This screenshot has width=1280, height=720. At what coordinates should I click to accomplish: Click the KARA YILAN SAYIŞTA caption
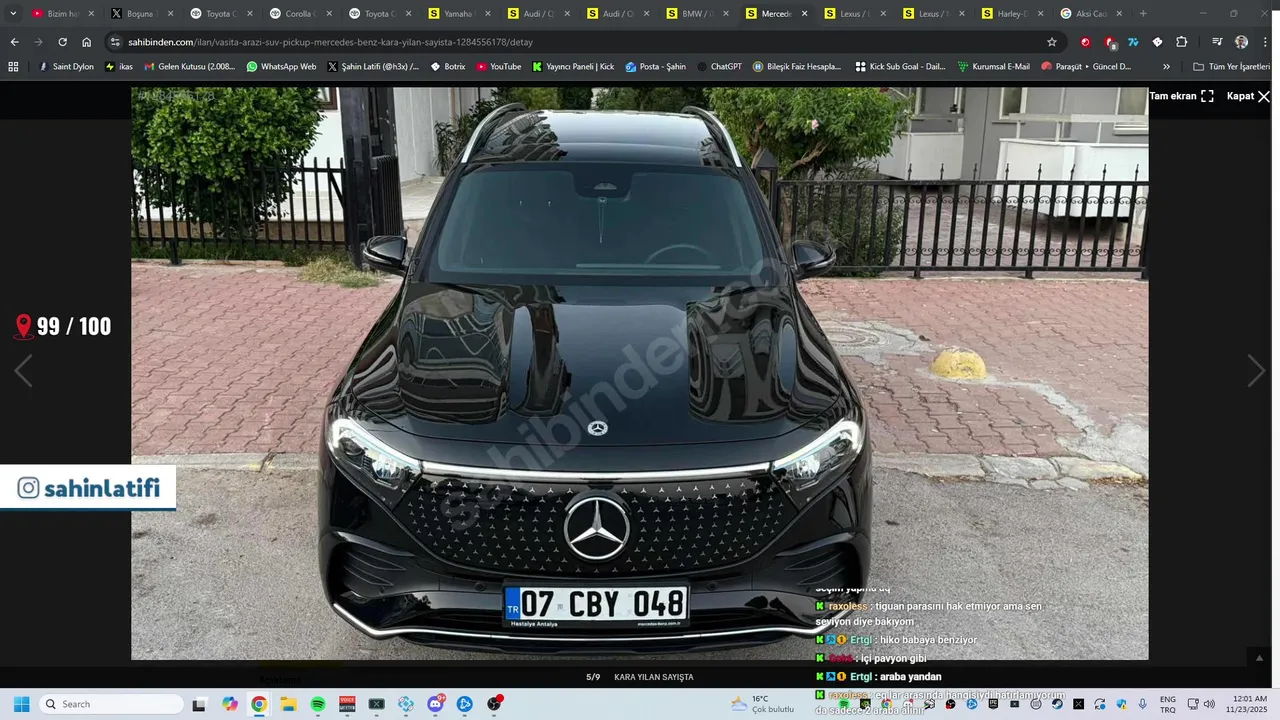654,677
